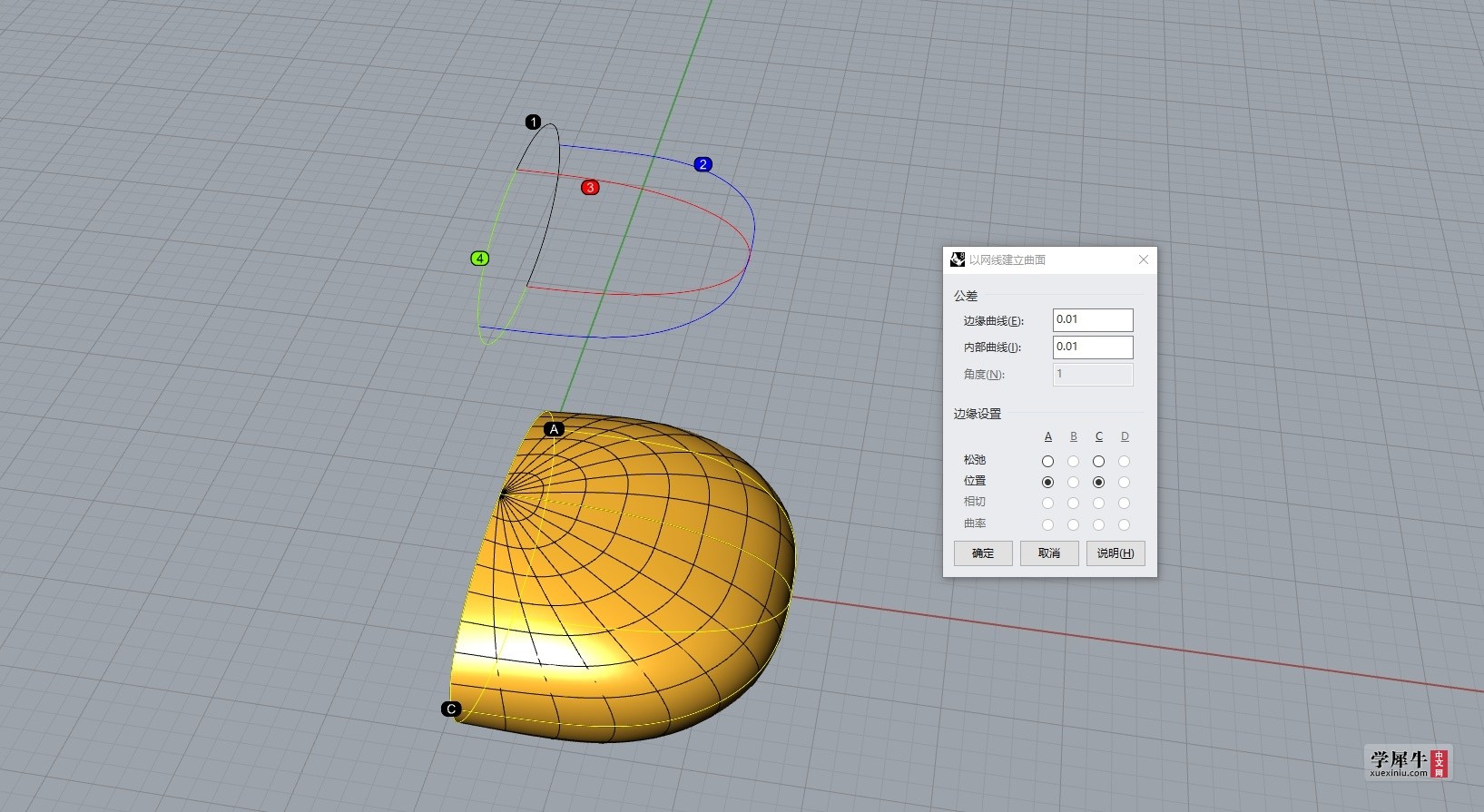Click the Rhino icon in dialog title bar
Viewport: 1484px width, 812px height.
point(957,259)
